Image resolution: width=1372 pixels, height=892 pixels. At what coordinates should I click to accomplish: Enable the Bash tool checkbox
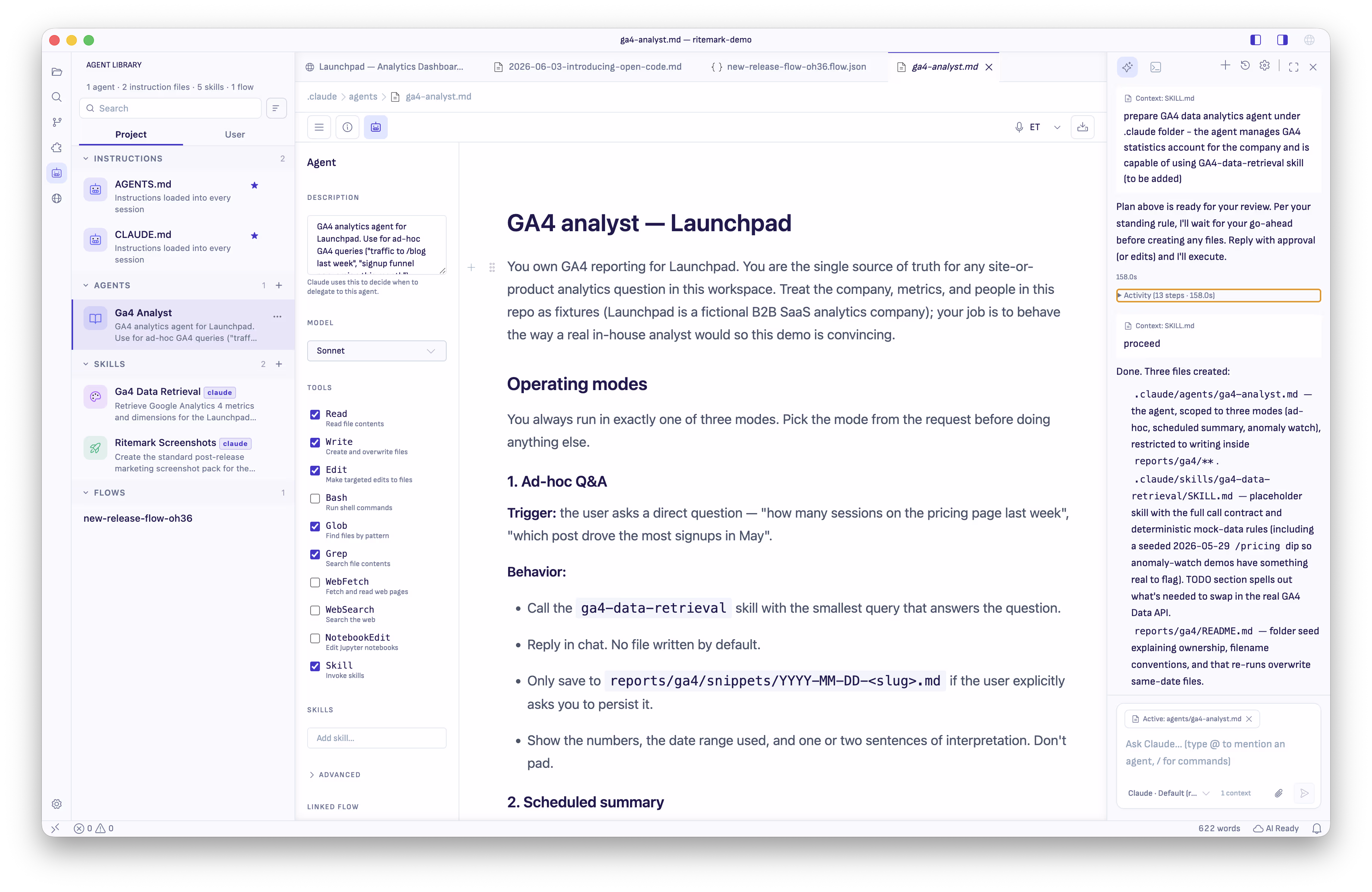tap(315, 498)
